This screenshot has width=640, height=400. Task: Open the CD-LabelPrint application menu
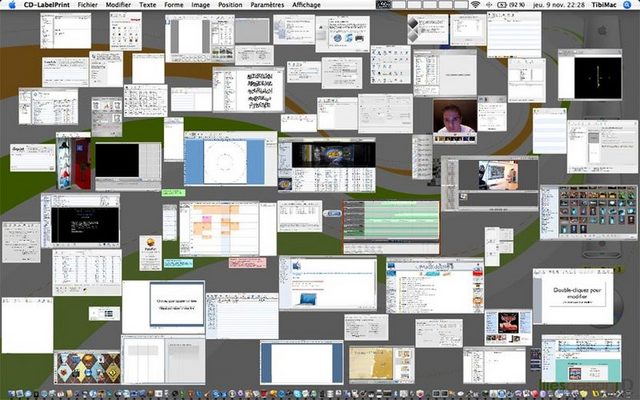click(46, 5)
